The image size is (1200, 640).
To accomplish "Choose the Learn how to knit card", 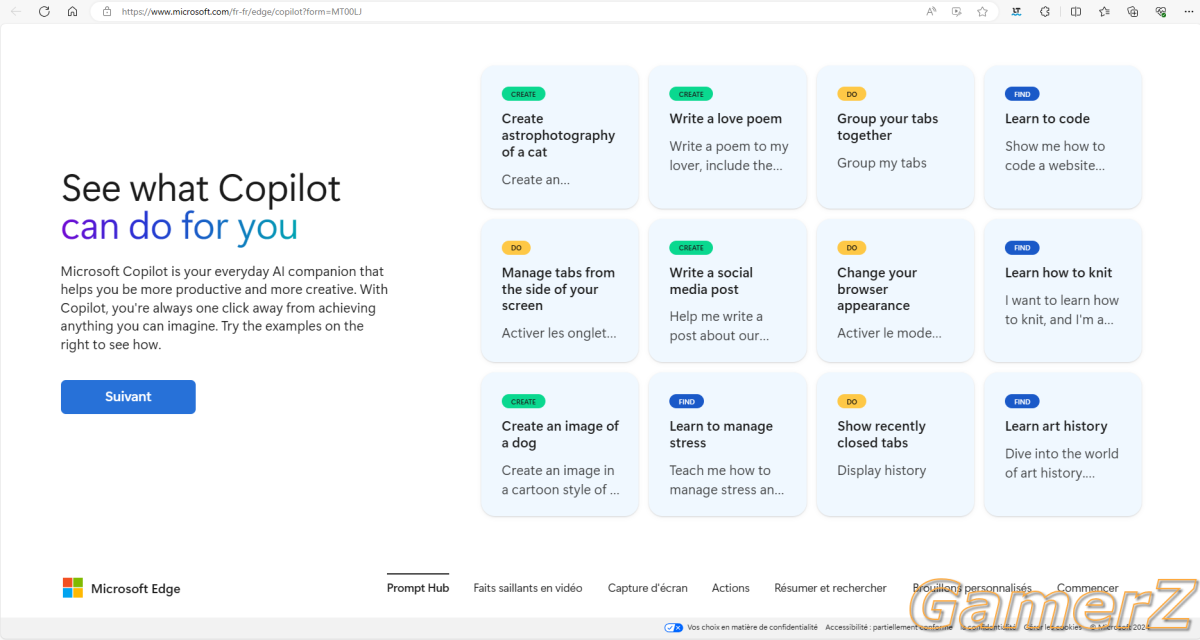I will 1063,291.
